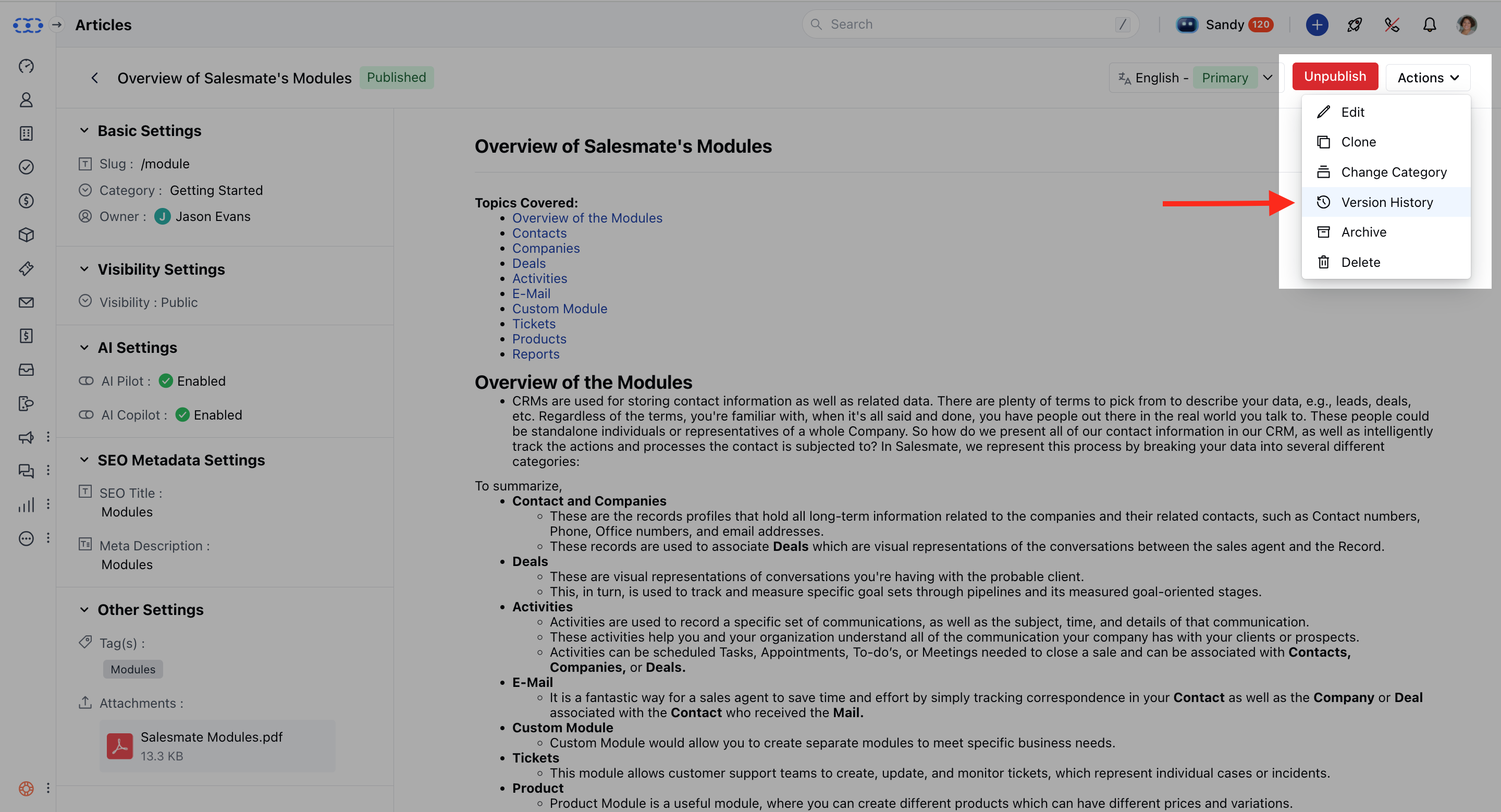Click the back arrow beside article title
The height and width of the screenshot is (812, 1501).
(94, 78)
